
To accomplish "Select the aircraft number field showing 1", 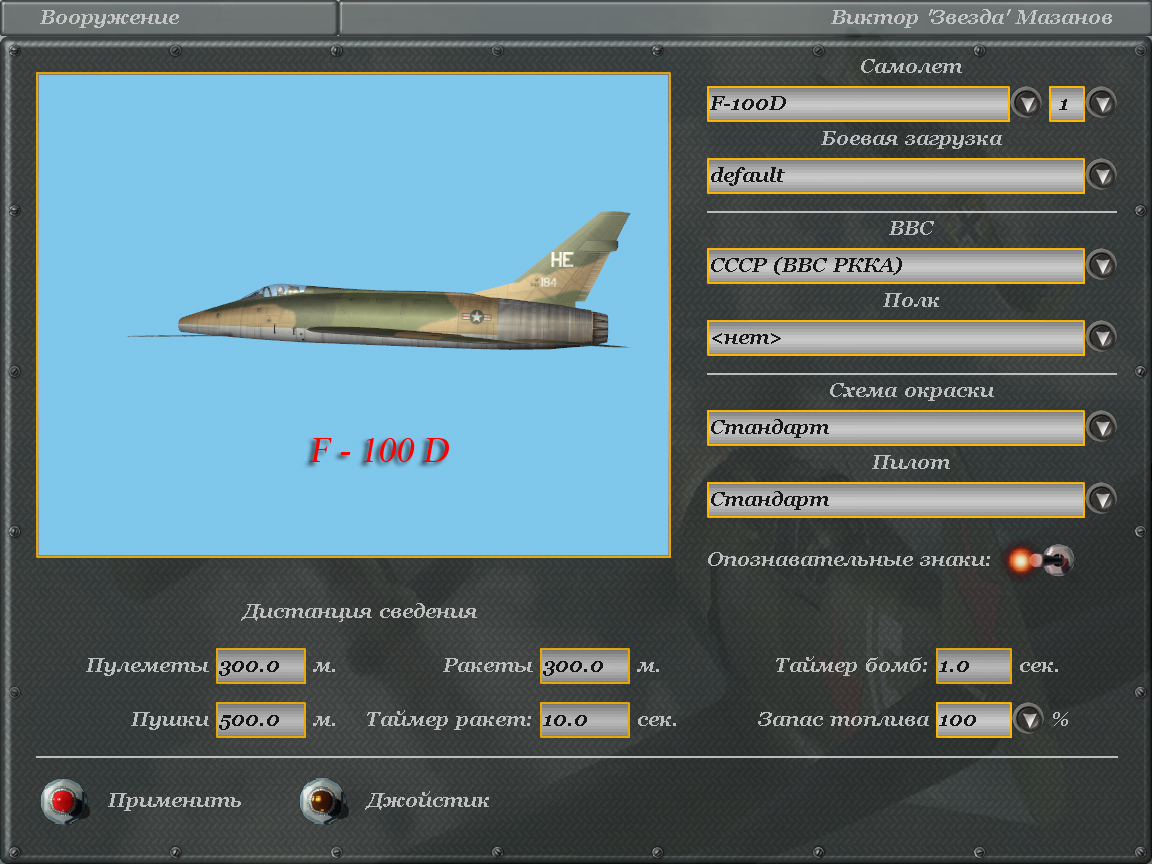I will (1067, 104).
